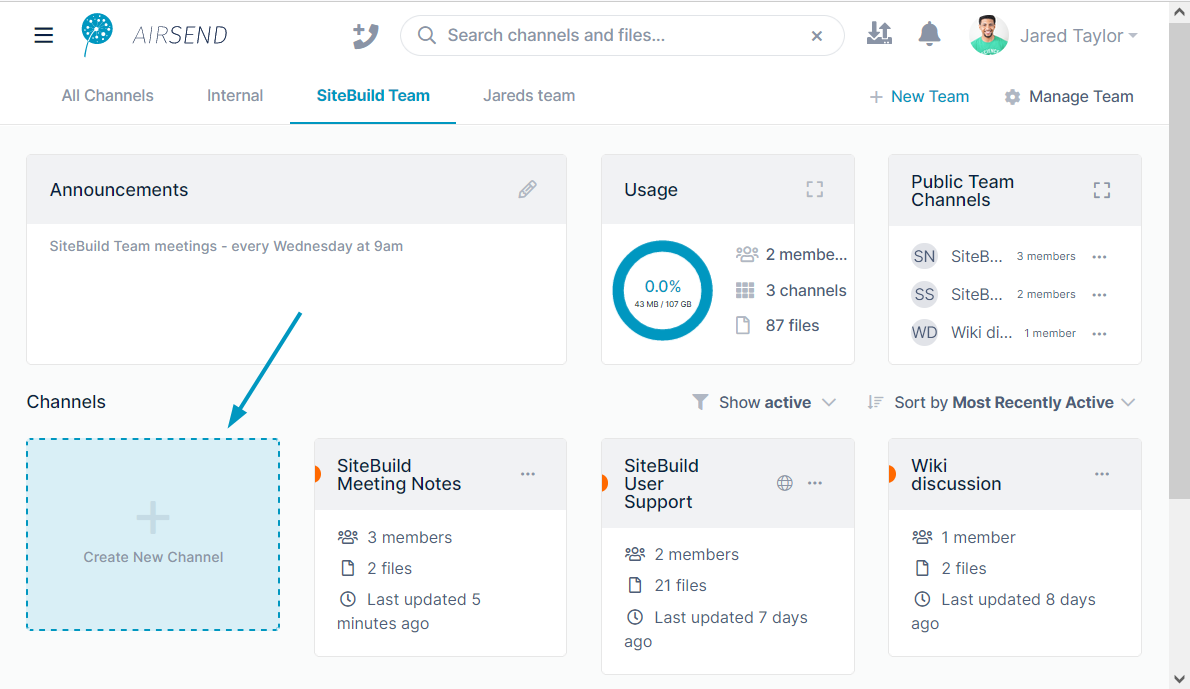Click the 3 channels usage text
The width and height of the screenshot is (1190, 689).
[806, 291]
